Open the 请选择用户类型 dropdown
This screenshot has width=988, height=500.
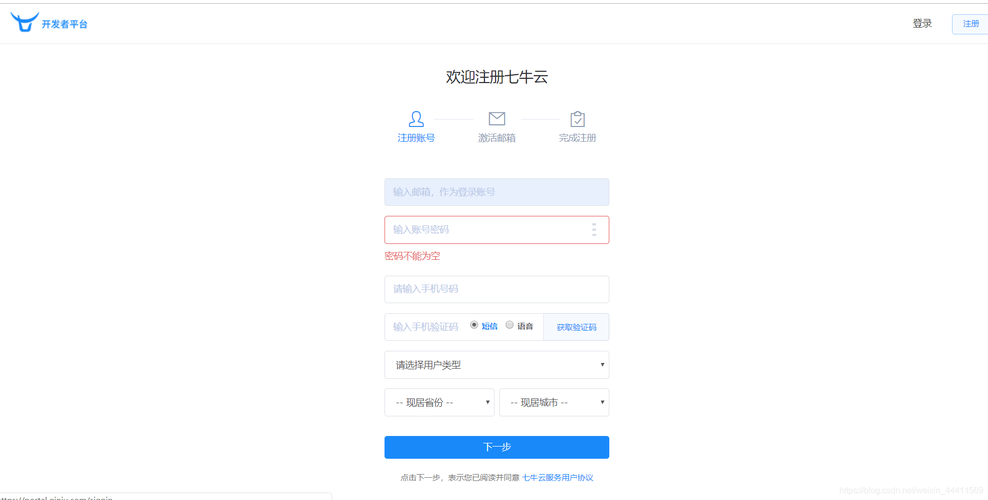497,365
